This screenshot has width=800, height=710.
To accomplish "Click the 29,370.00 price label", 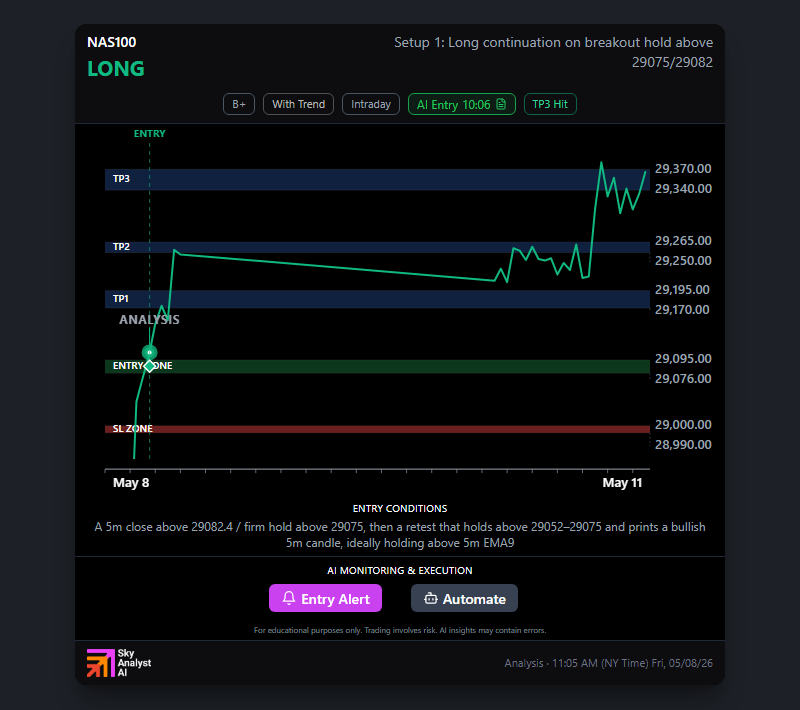I will [683, 169].
